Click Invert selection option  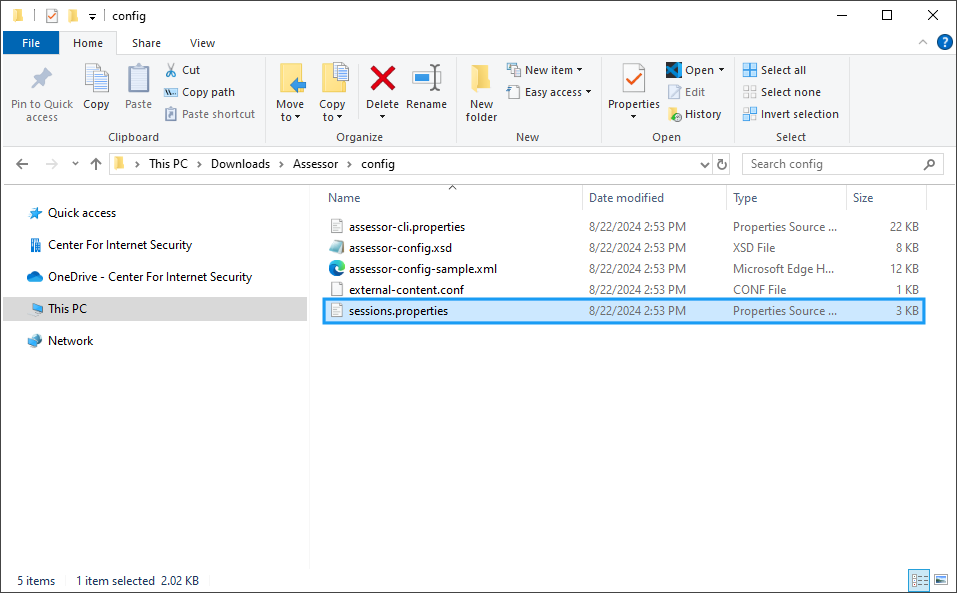click(791, 114)
